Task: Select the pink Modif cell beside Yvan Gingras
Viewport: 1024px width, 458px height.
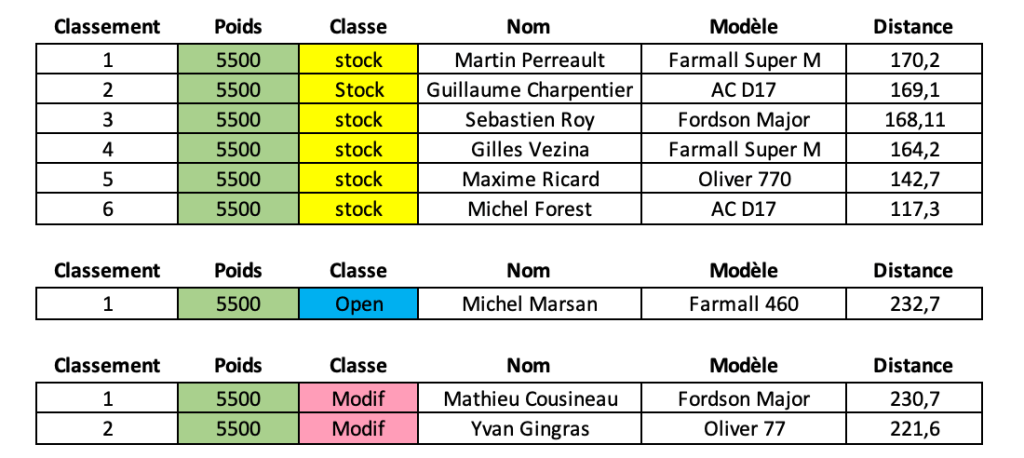Action: 359,430
